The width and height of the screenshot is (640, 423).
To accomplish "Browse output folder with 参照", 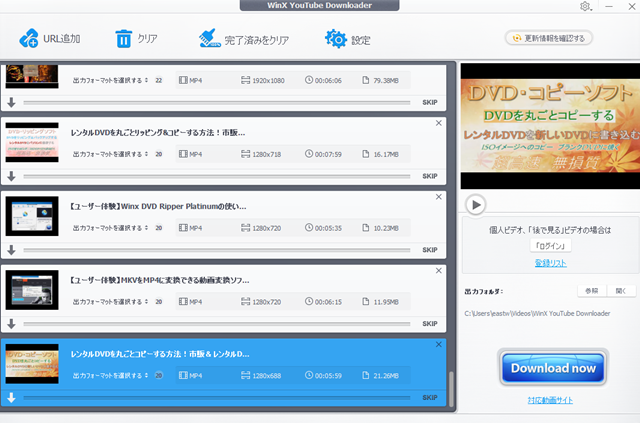I will (x=592, y=291).
